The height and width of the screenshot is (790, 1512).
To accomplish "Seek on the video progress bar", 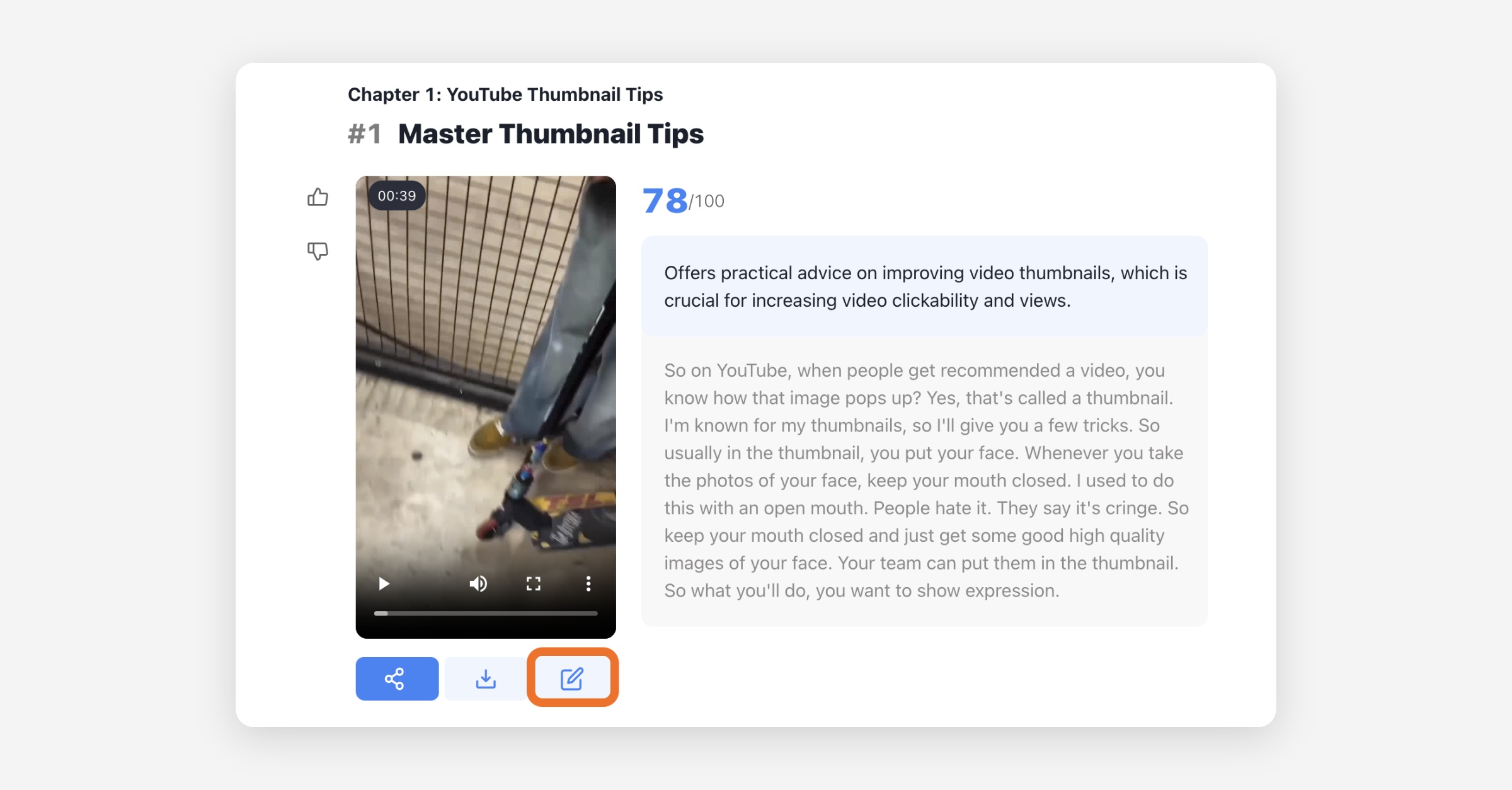I will point(486,613).
